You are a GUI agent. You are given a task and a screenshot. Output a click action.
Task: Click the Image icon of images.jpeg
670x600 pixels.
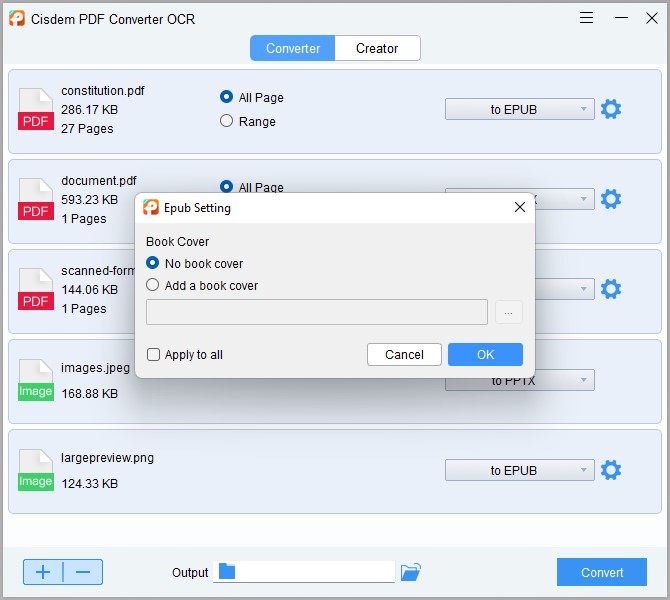36,380
